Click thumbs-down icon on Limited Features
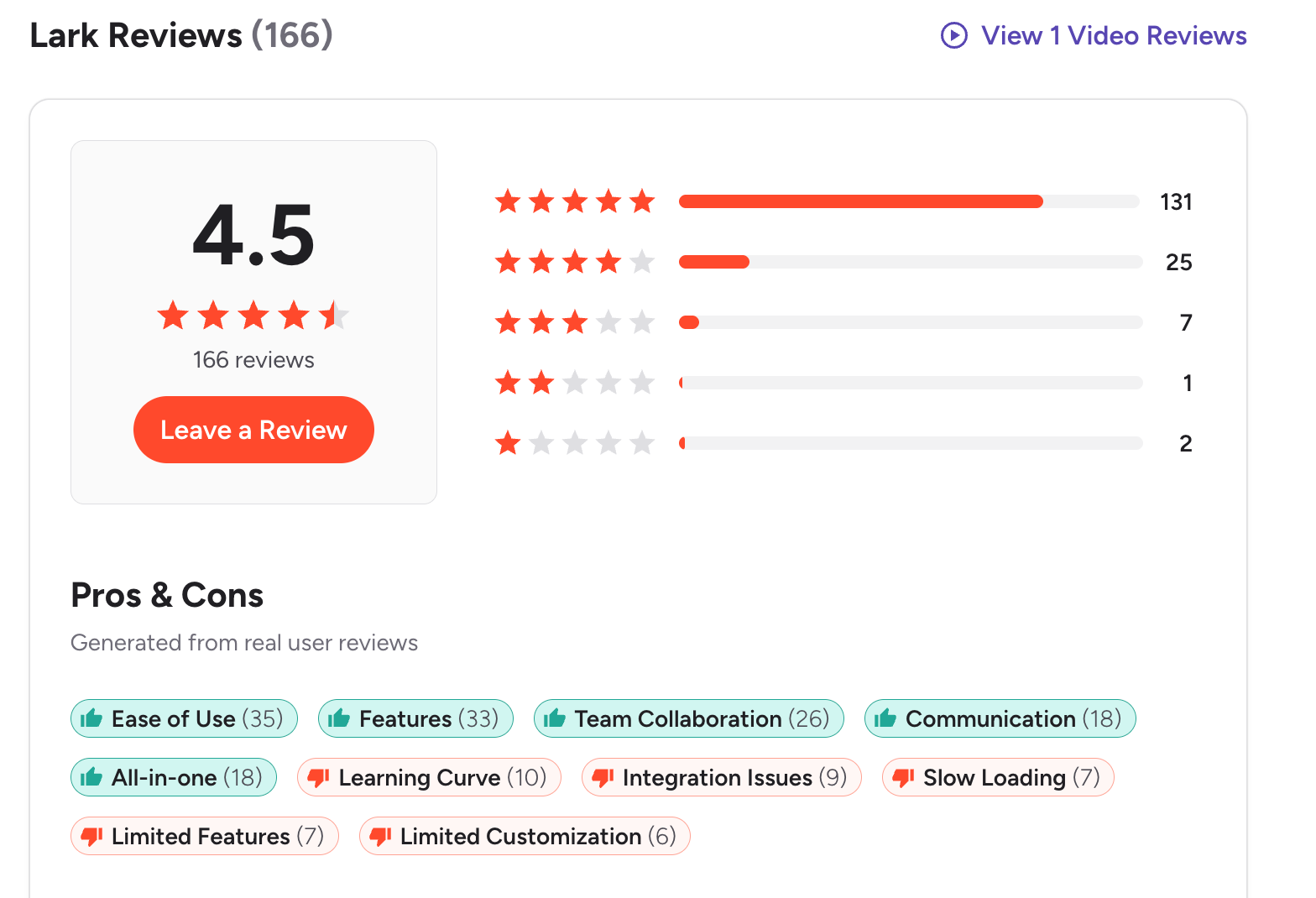Viewport: 1316px width, 898px height. coord(91,837)
